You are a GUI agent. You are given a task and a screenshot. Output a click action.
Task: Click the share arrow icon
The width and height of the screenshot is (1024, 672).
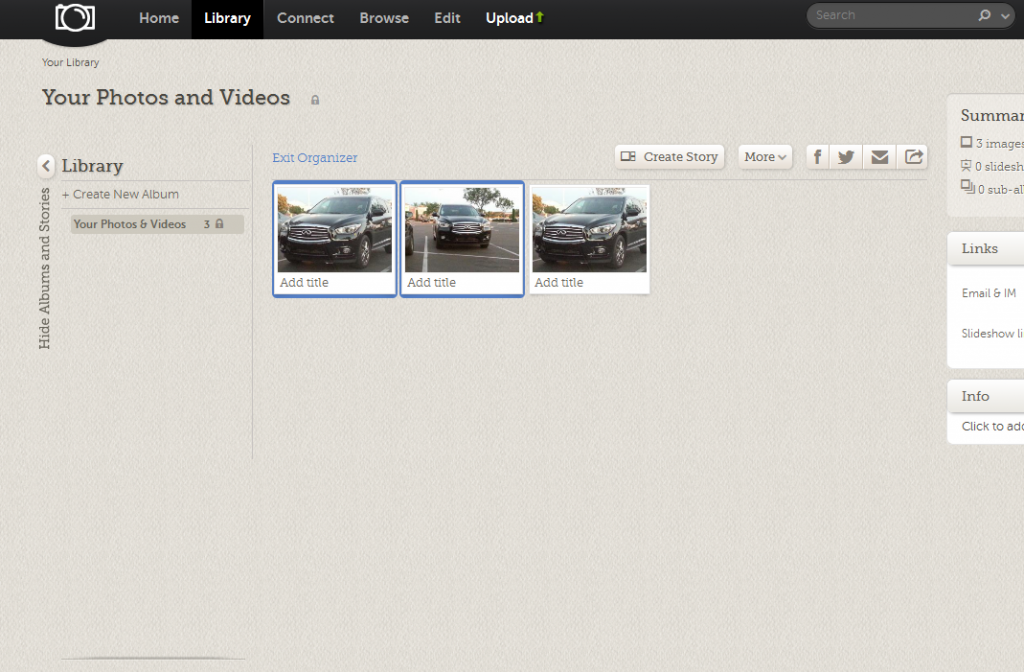pos(913,157)
